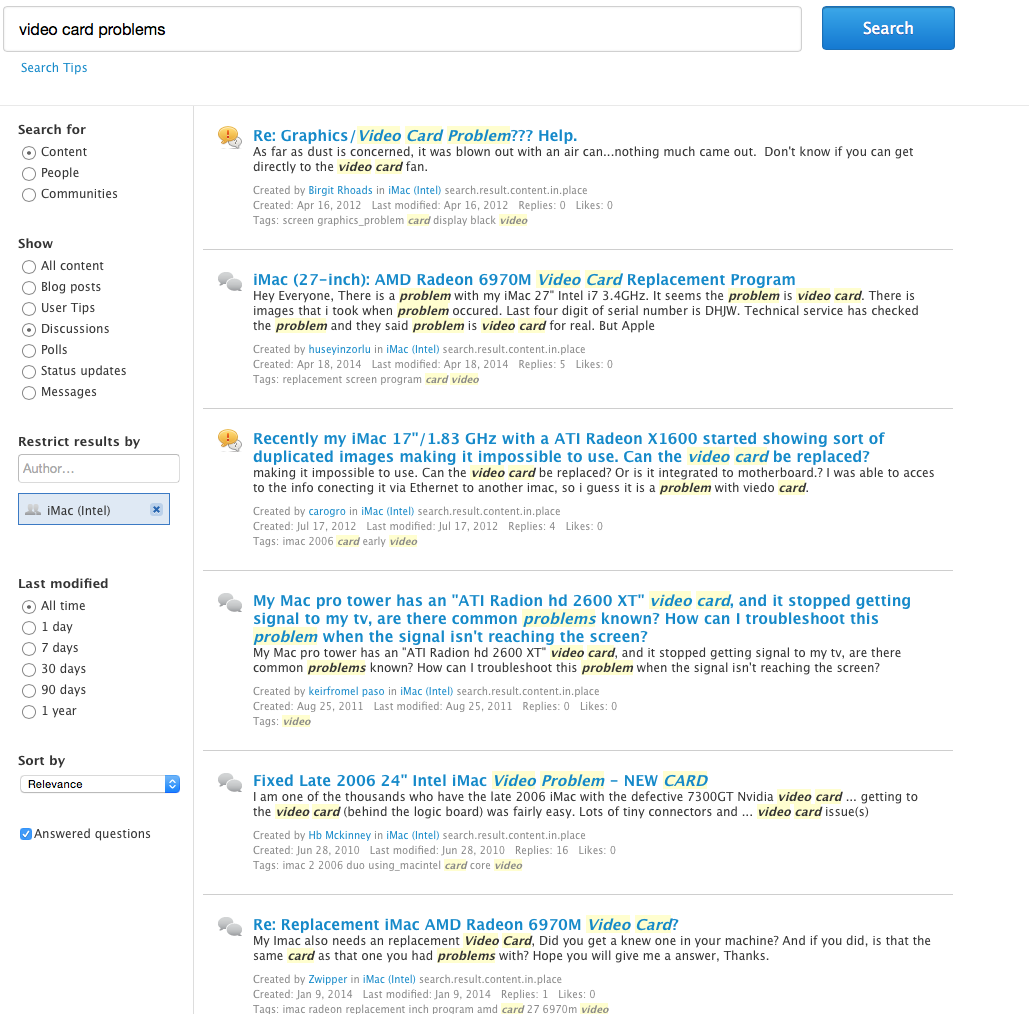This screenshot has height=1014, width=1029.
Task: Open Recently my iMac 17"/1.83 GHz result
Action: 568,447
